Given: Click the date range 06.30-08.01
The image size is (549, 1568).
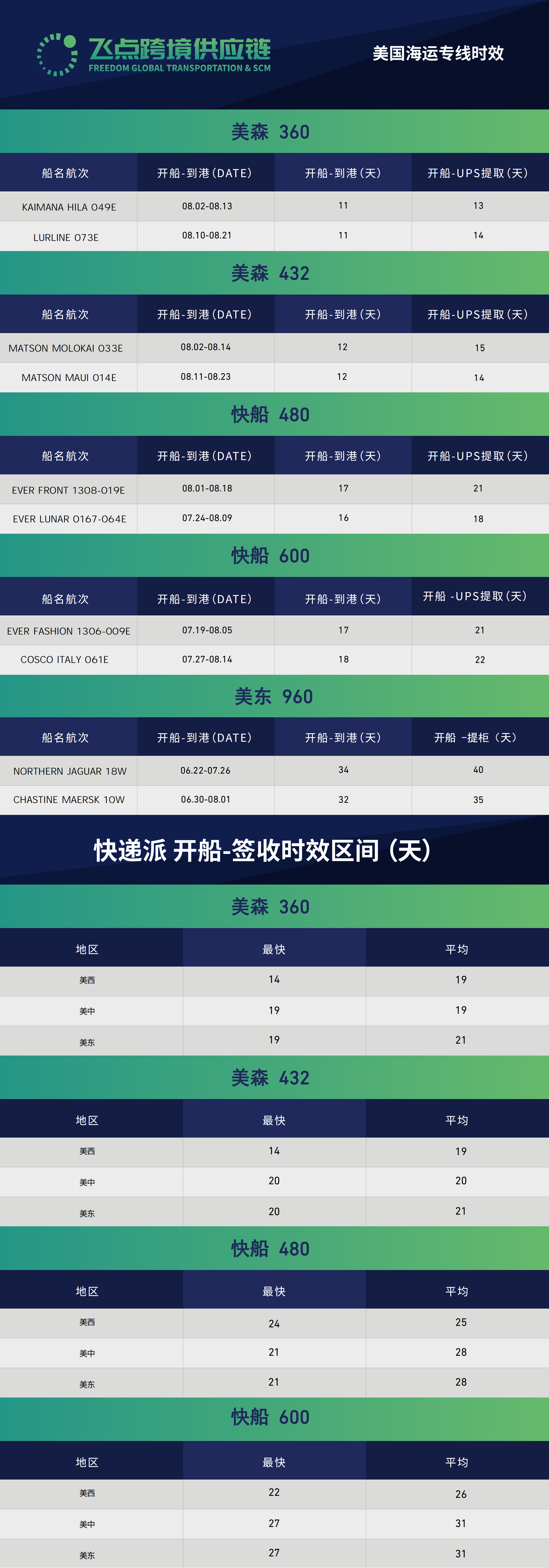Looking at the screenshot, I should 206,799.
